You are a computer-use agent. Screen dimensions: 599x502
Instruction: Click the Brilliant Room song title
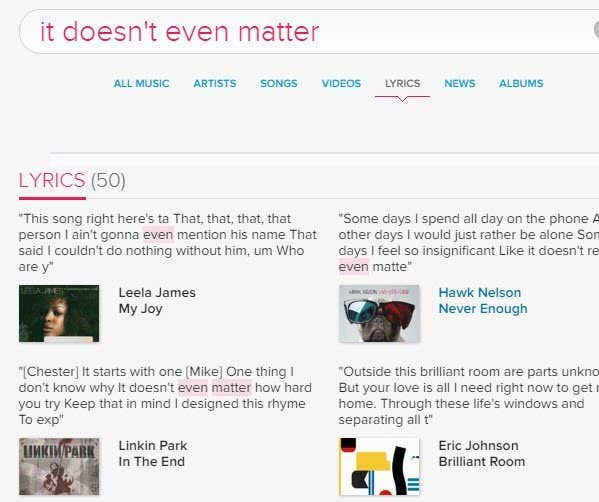click(x=482, y=462)
